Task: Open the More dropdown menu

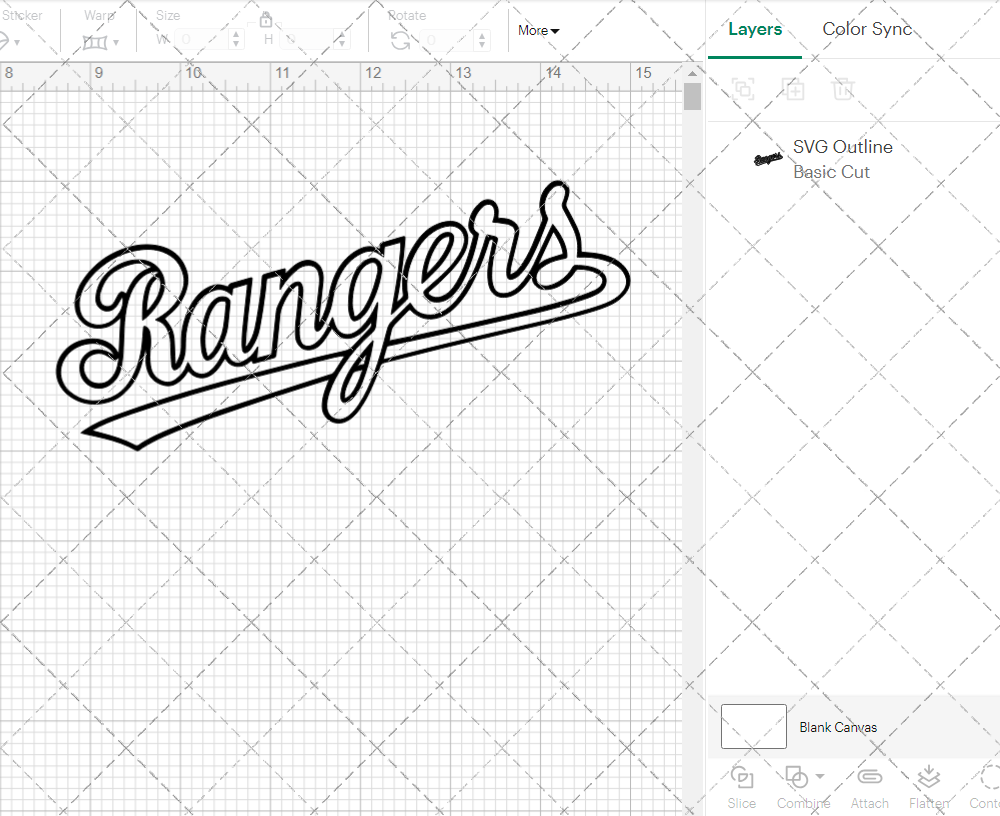Action: [538, 30]
